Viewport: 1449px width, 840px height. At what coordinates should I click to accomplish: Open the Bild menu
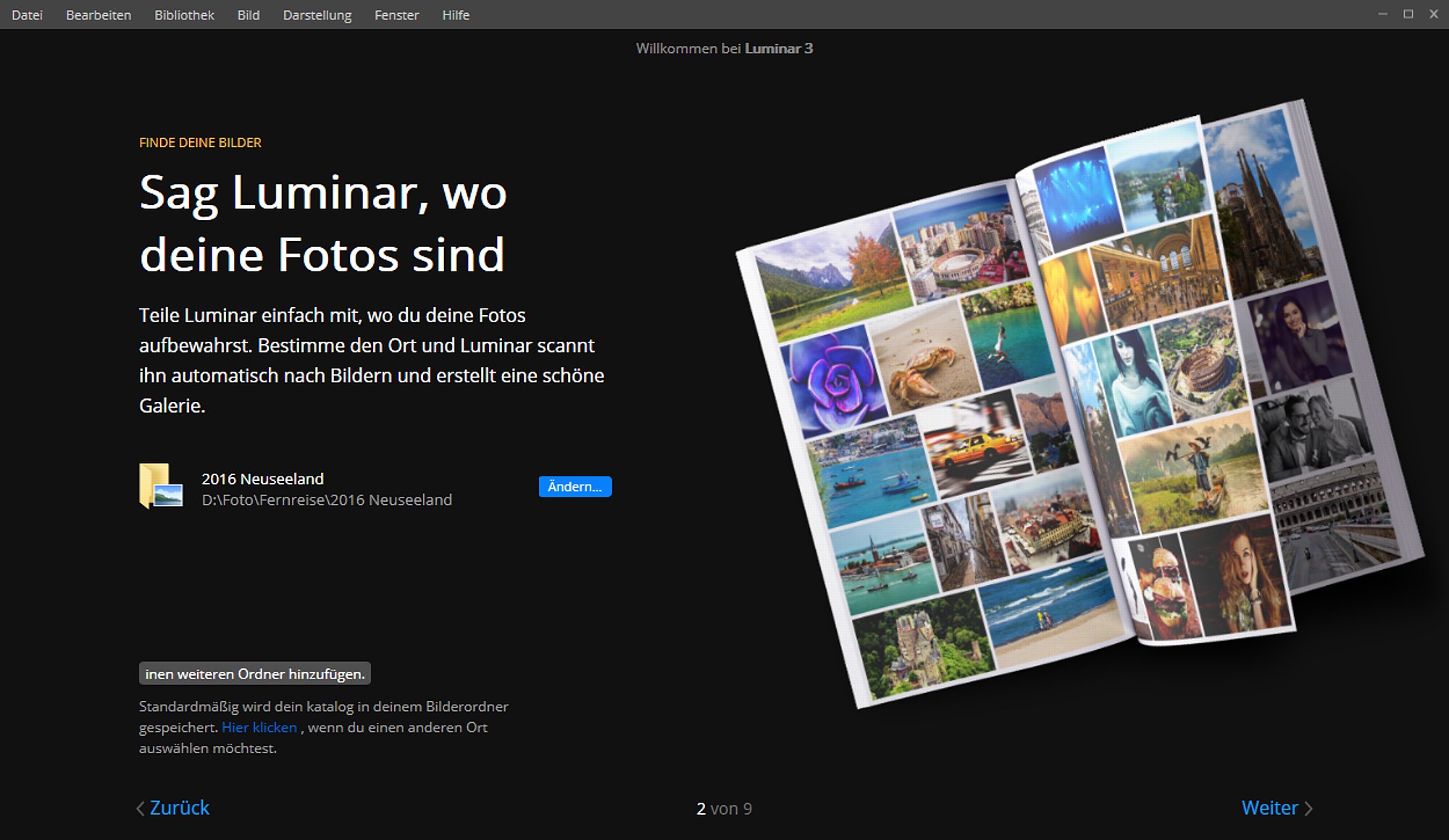coord(249,15)
